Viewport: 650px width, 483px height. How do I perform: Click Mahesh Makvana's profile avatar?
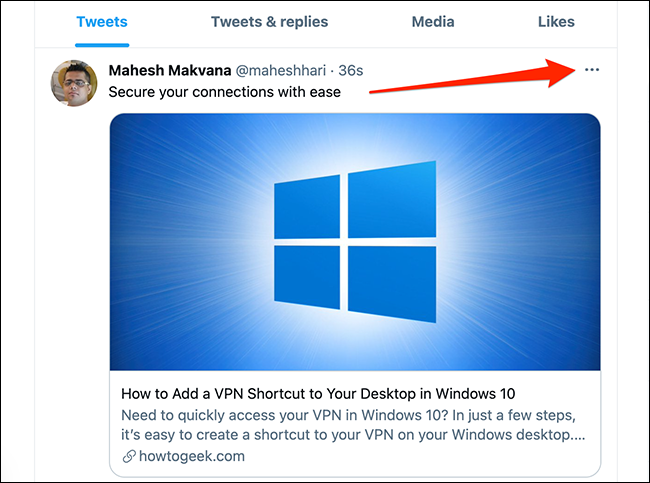point(74,84)
